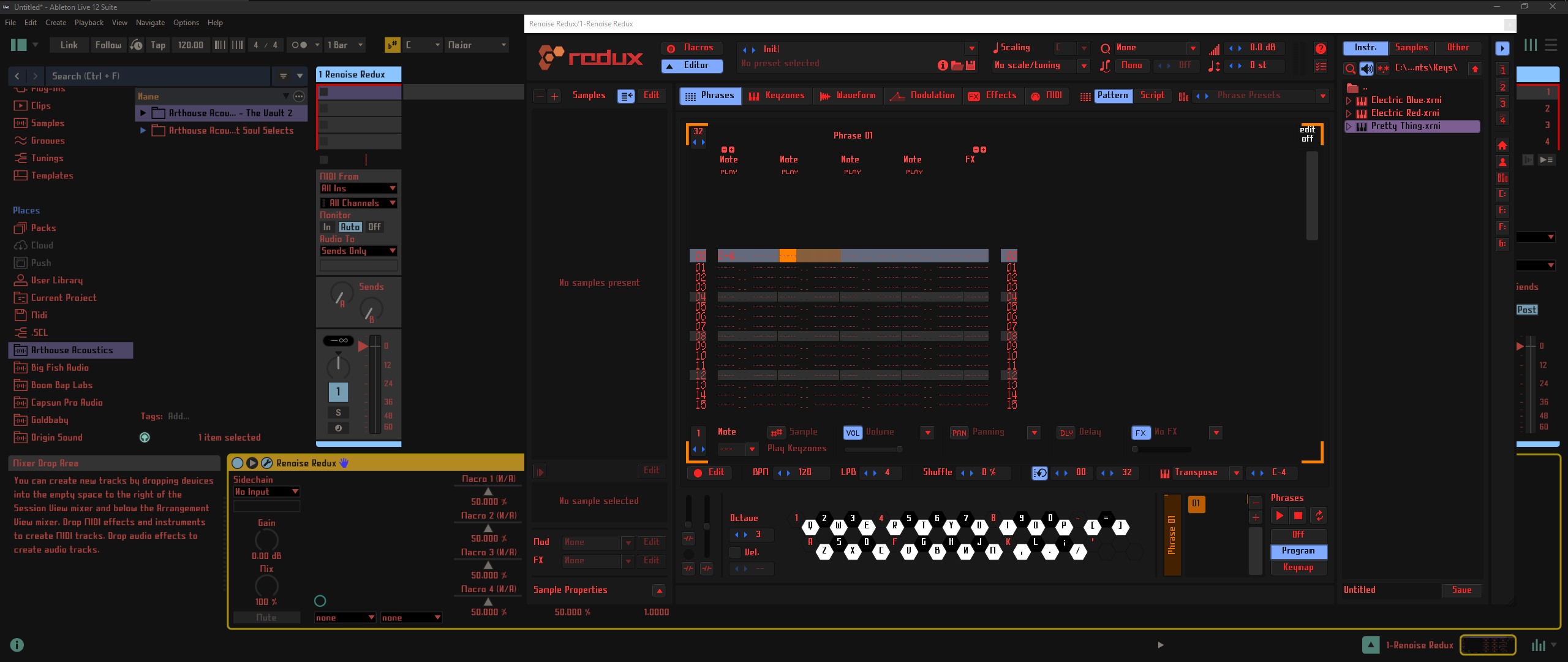Viewport: 1568px width, 662px height.
Task: Click the preset info icon
Action: pos(943,65)
